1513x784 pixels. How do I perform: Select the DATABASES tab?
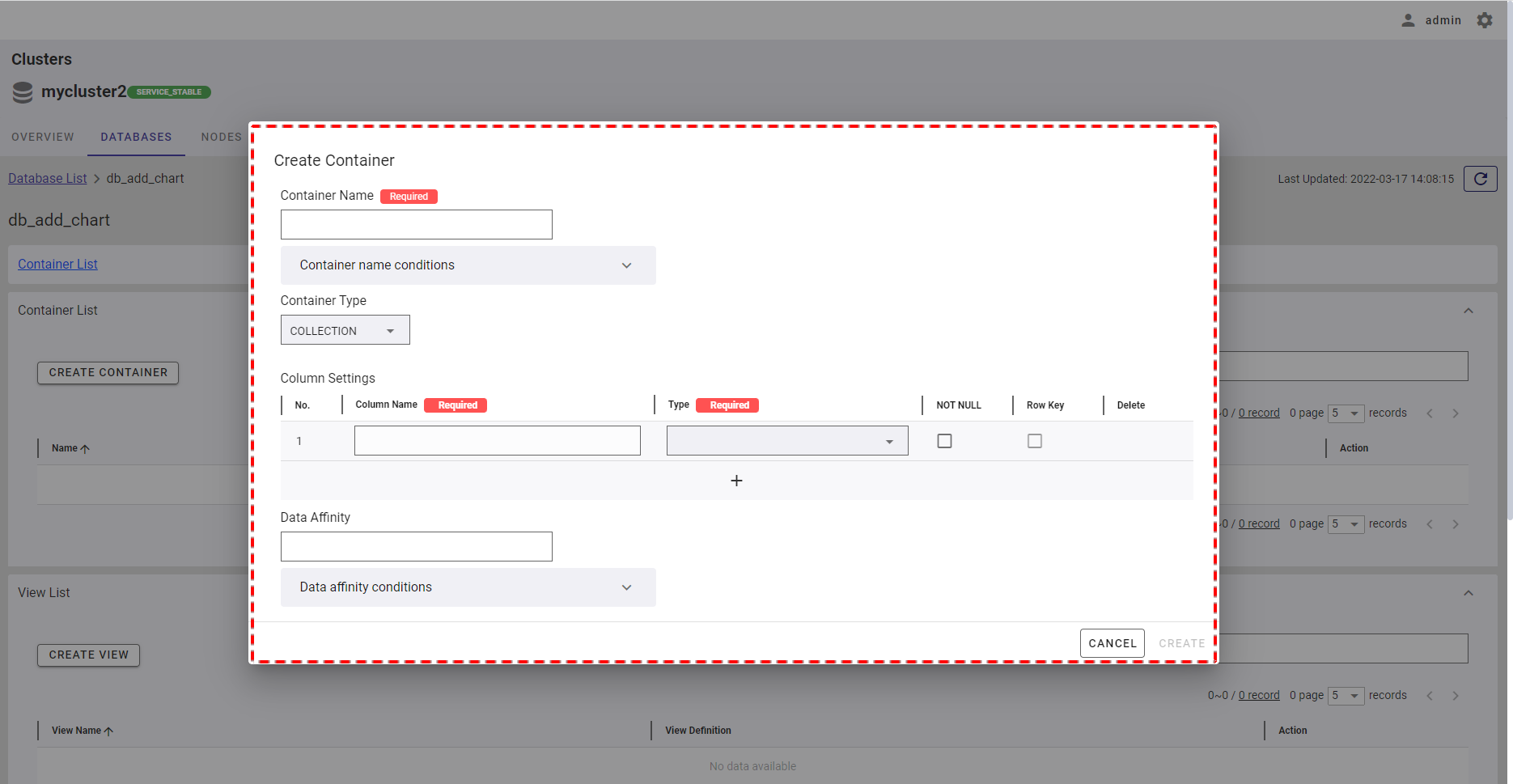click(136, 137)
